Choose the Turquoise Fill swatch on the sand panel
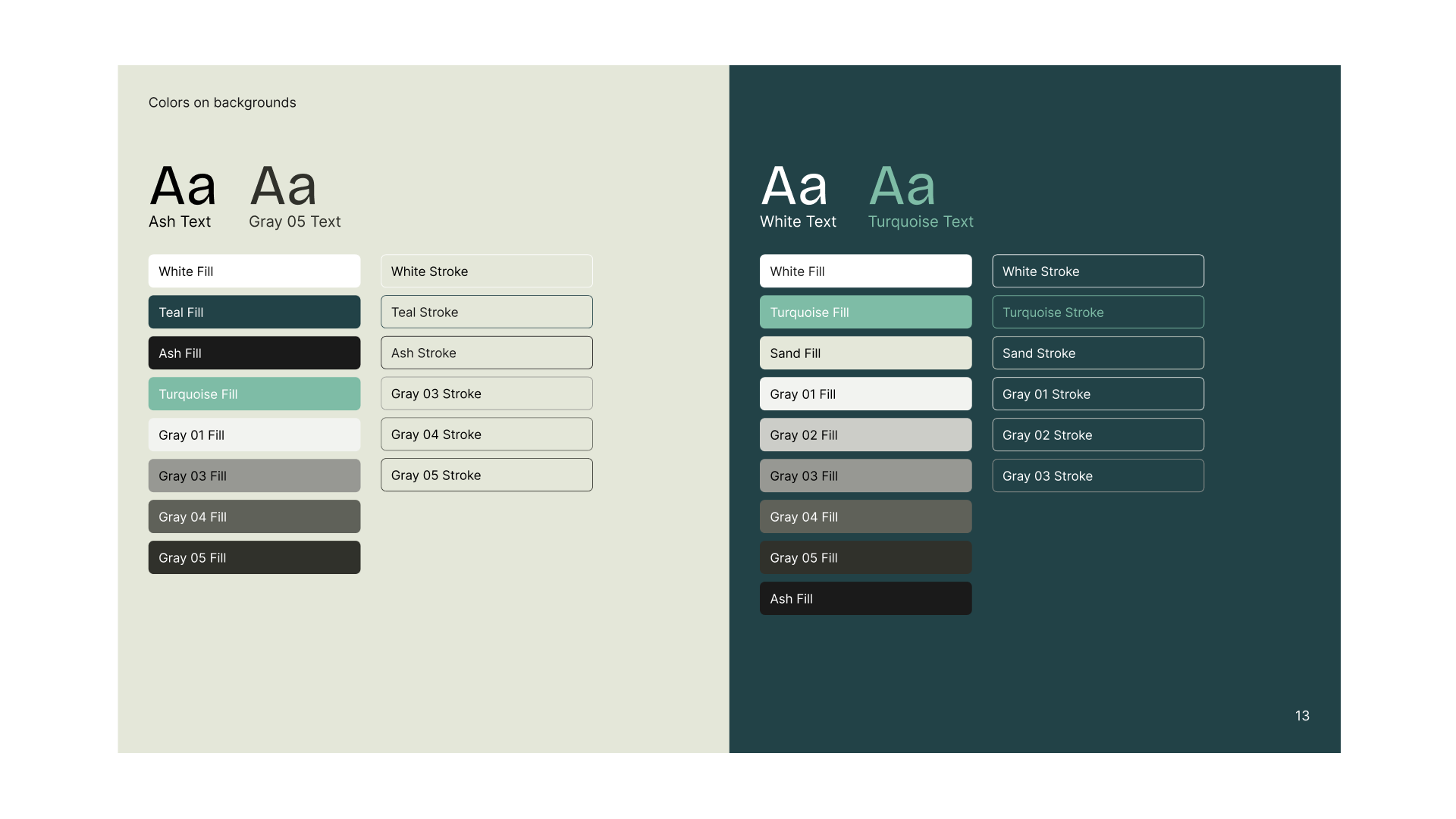Viewport: 1456px width, 819px height. tap(254, 394)
